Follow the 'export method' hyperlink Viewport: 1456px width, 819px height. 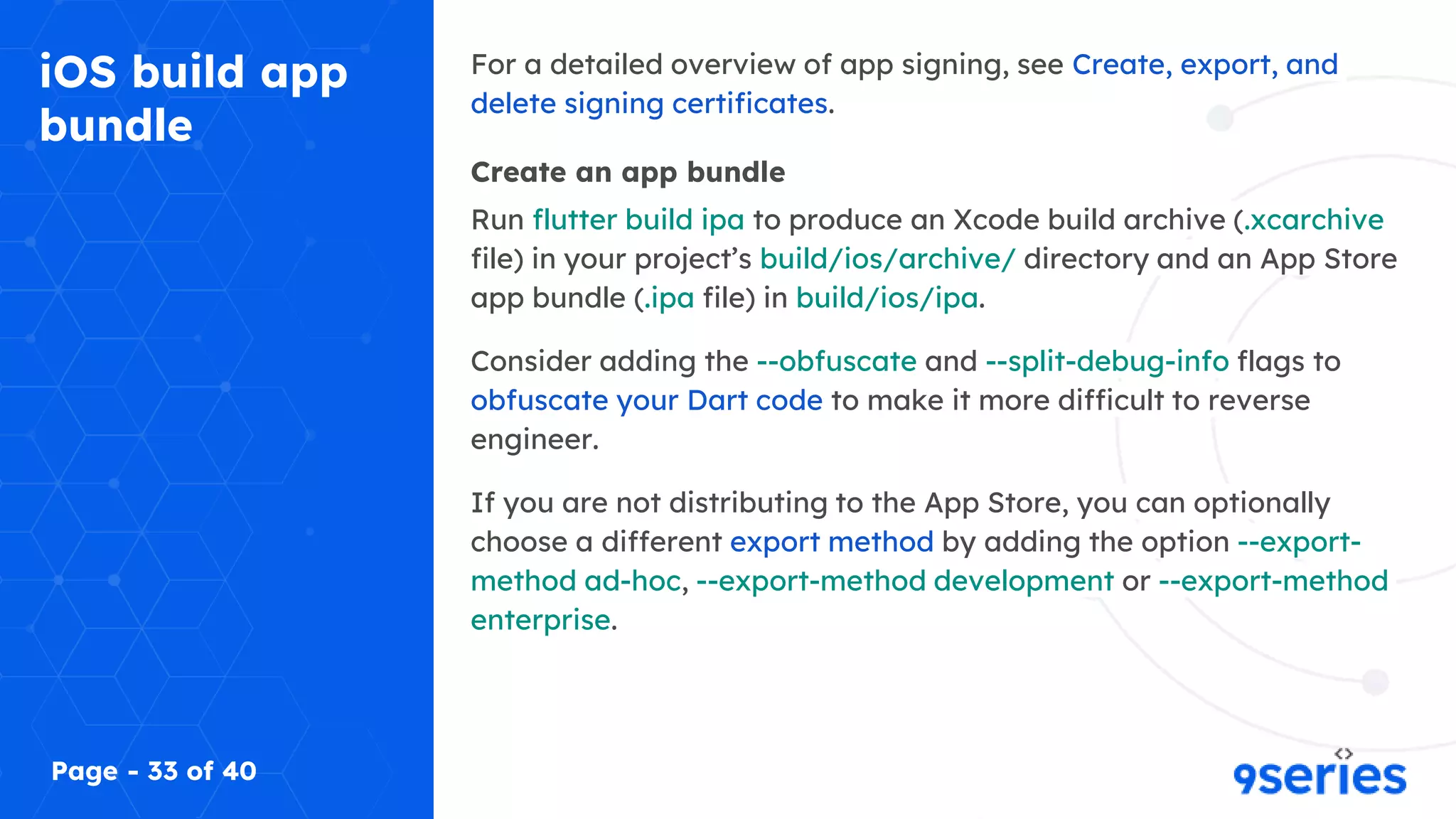[831, 542]
